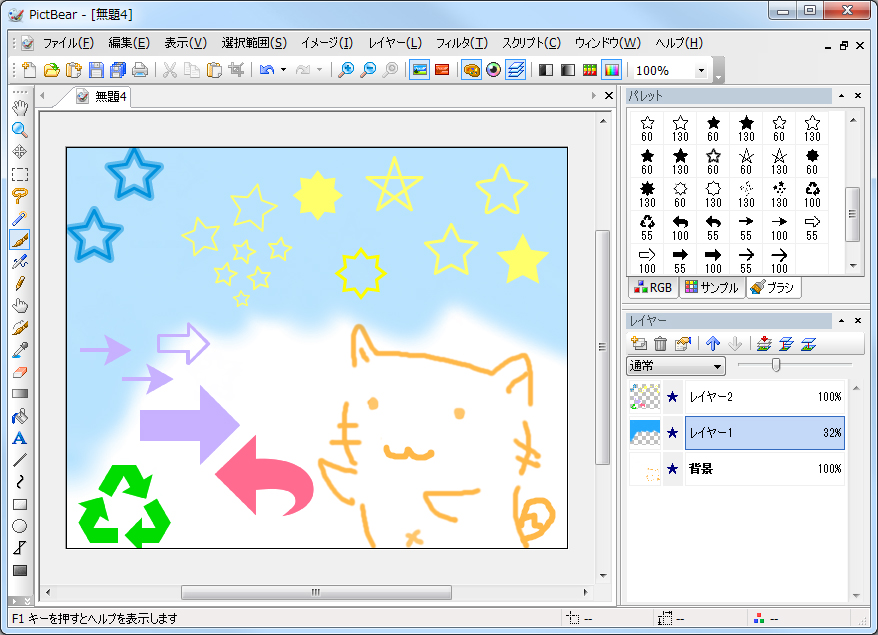The height and width of the screenshot is (635, 878).
Task: Switch to the RGB palette tab
Action: [x=653, y=287]
